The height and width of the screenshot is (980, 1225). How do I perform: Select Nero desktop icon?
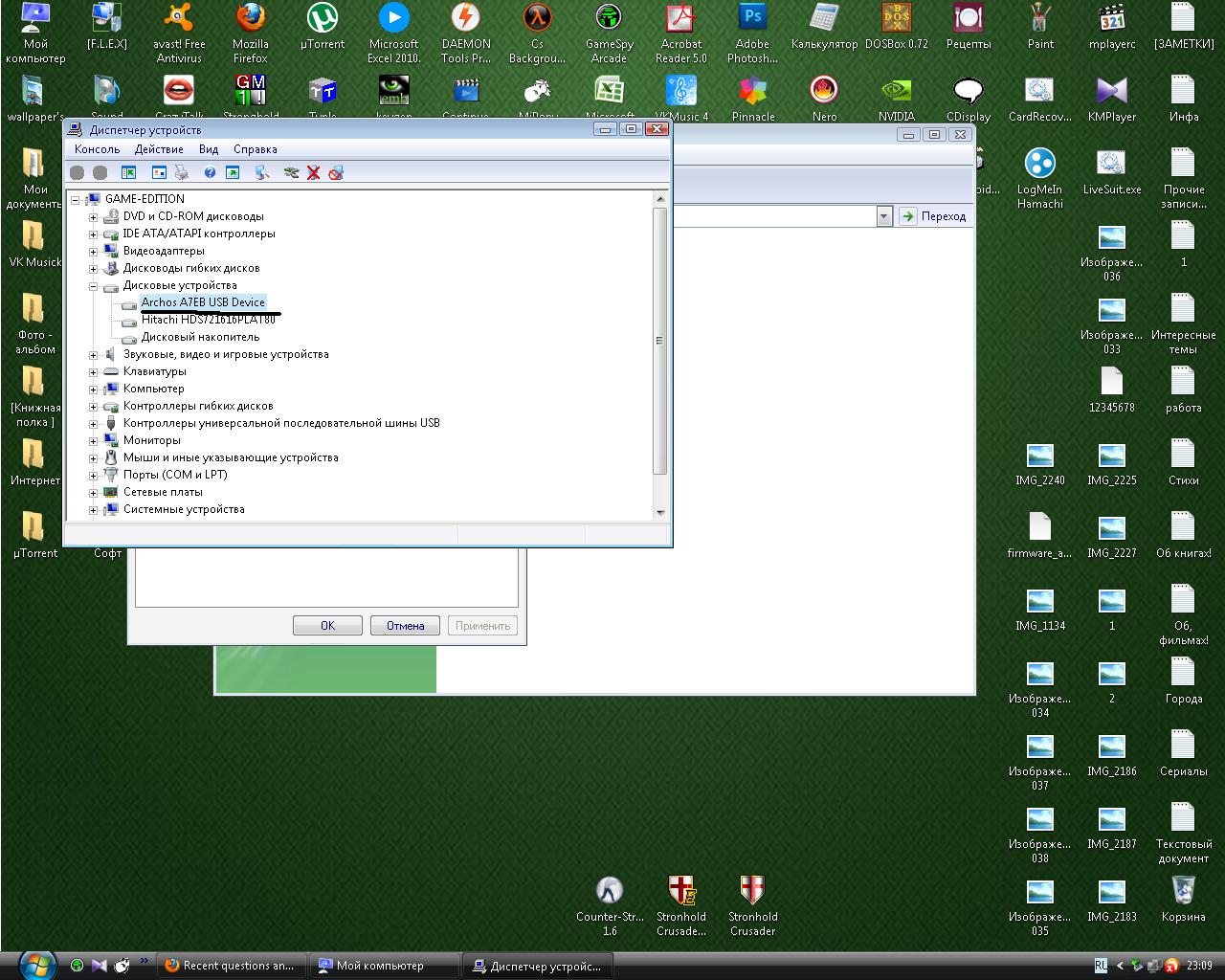point(825,100)
